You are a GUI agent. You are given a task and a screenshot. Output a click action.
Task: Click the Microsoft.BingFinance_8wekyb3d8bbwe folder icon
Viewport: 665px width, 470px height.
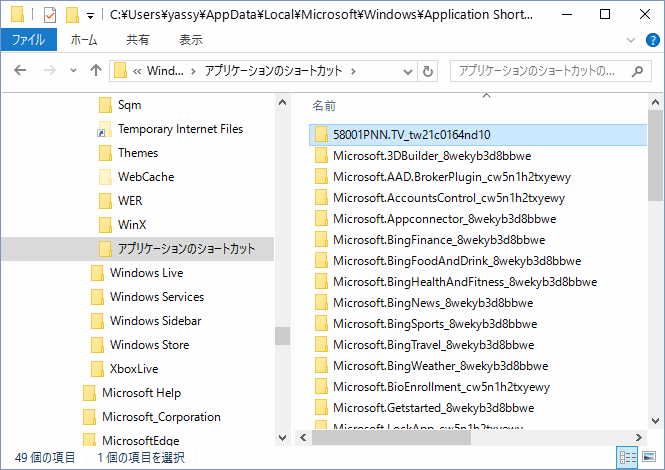click(321, 240)
